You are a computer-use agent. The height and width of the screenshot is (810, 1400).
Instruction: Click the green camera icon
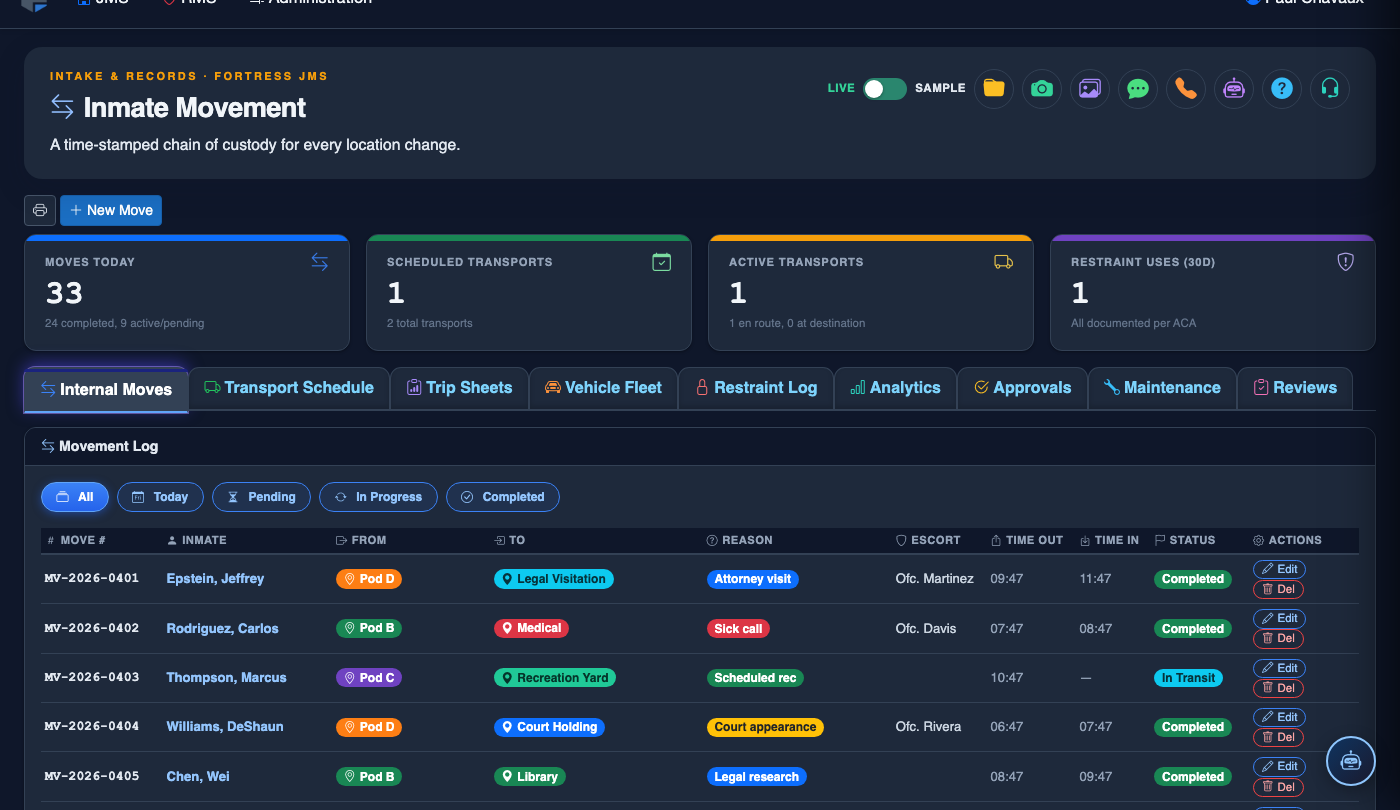pyautogui.click(x=1041, y=88)
